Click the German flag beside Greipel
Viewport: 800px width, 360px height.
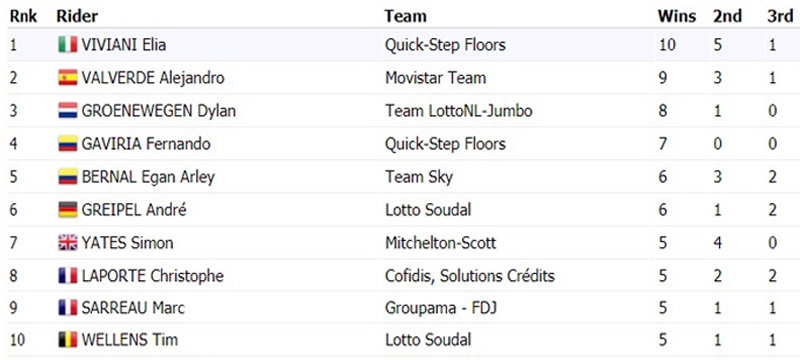(x=67, y=210)
